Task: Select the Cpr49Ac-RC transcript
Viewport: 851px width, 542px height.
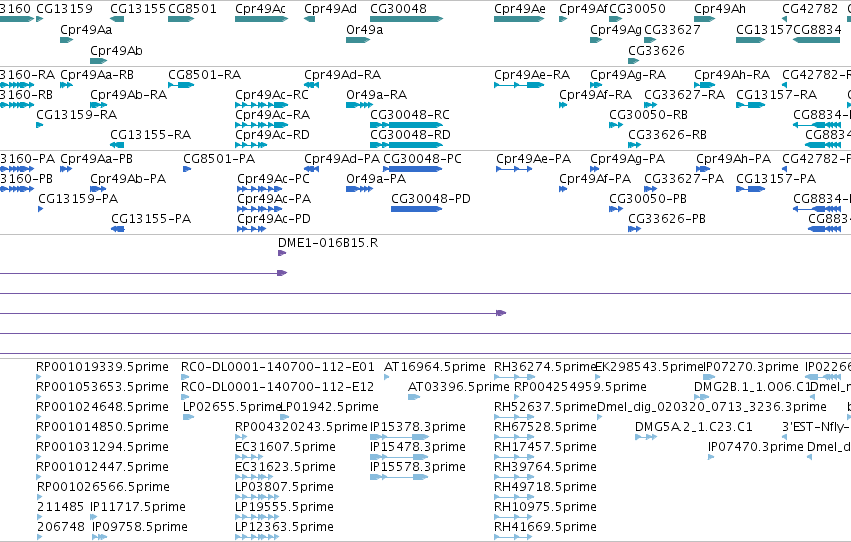Action: click(x=261, y=105)
